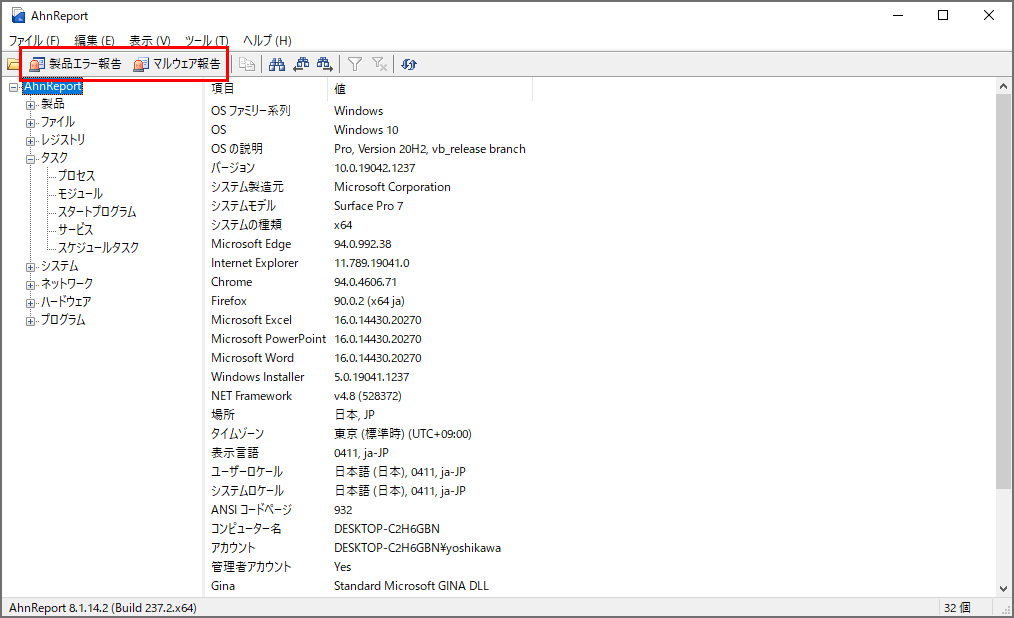
Task: Click the find next binoculars icon
Action: (x=324, y=64)
